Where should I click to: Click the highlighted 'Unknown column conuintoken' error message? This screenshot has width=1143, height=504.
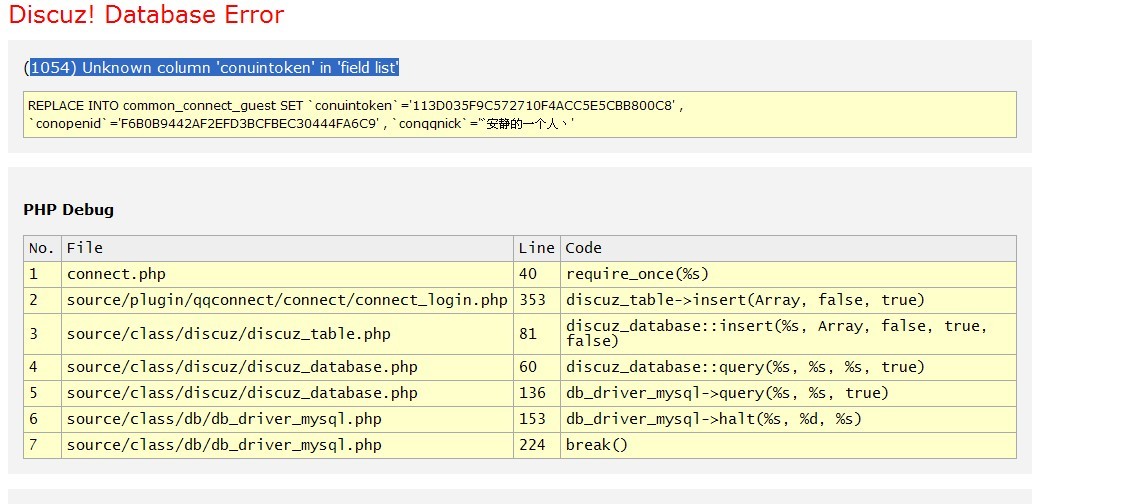click(x=214, y=68)
